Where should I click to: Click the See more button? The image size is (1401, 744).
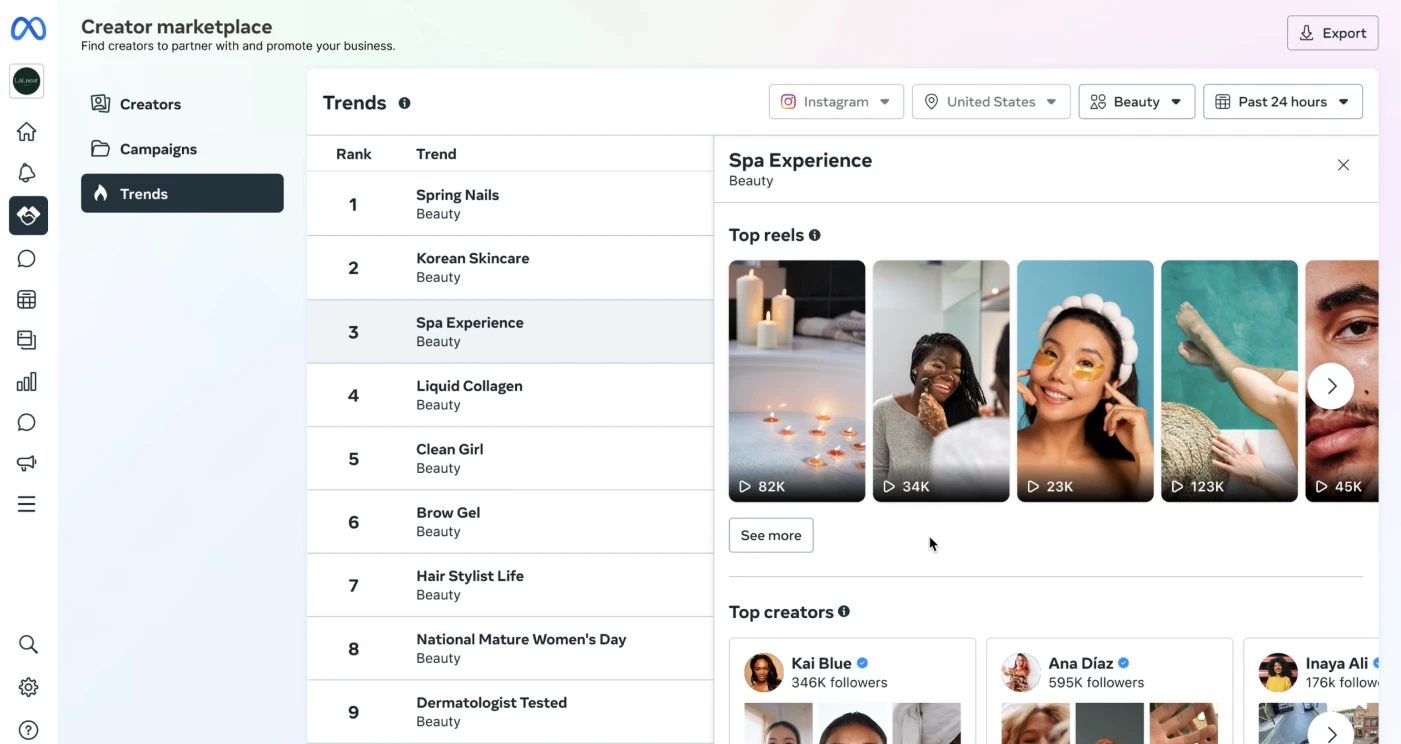point(771,535)
